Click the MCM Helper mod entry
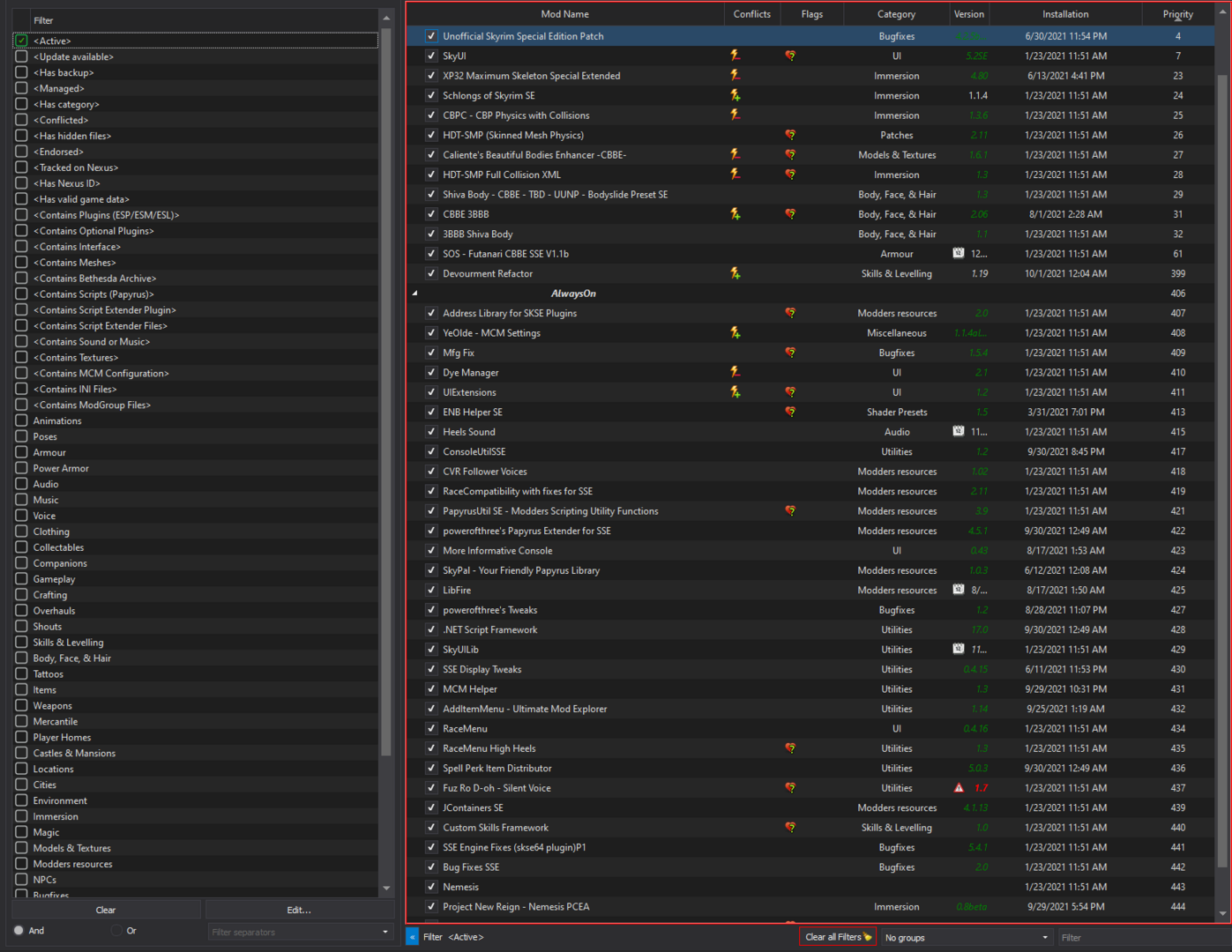Screen dimensions: 1232x952 click(470, 689)
